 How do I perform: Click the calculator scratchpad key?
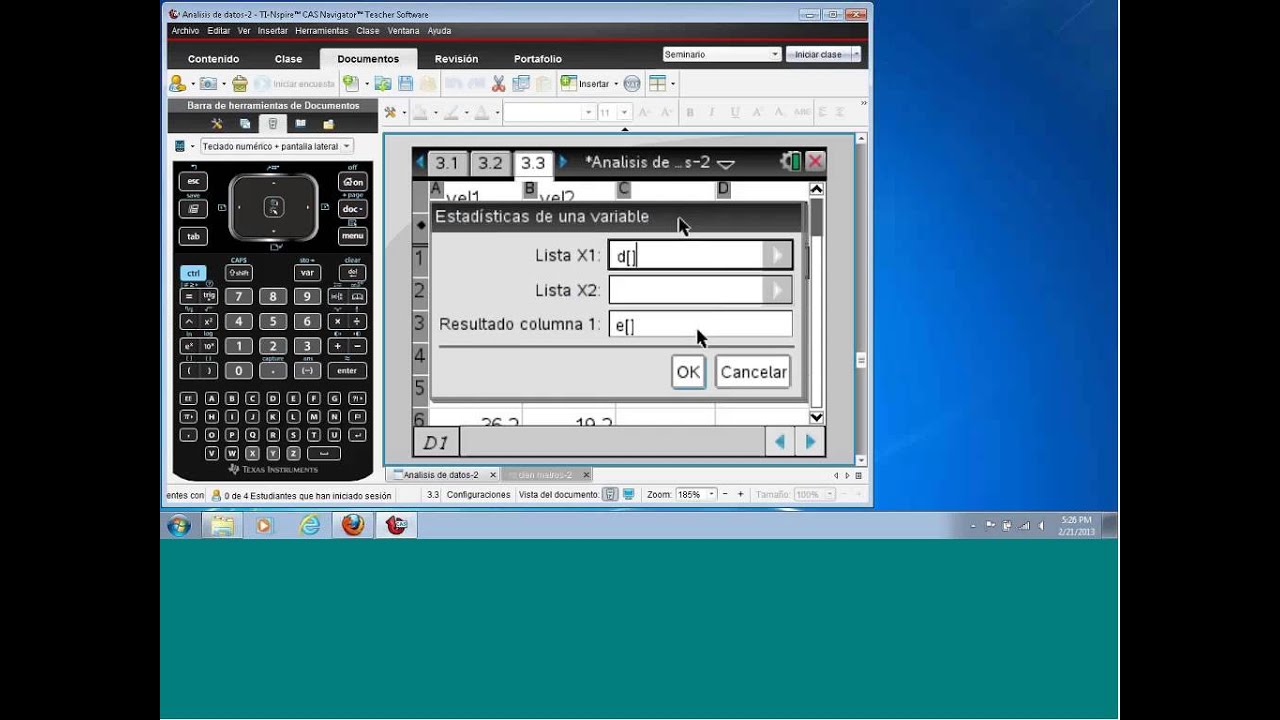(193, 209)
